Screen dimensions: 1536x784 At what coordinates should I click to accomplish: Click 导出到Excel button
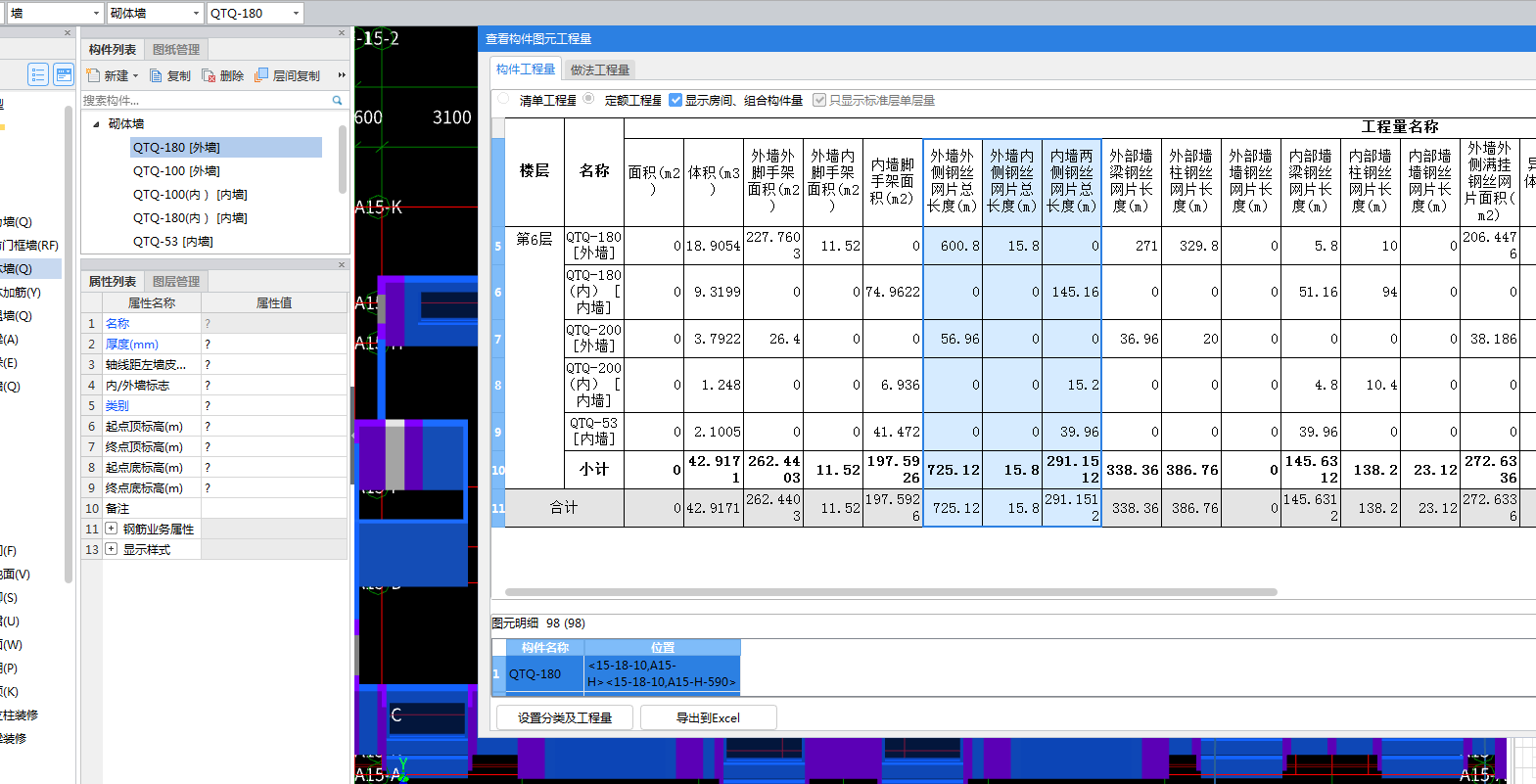click(709, 717)
